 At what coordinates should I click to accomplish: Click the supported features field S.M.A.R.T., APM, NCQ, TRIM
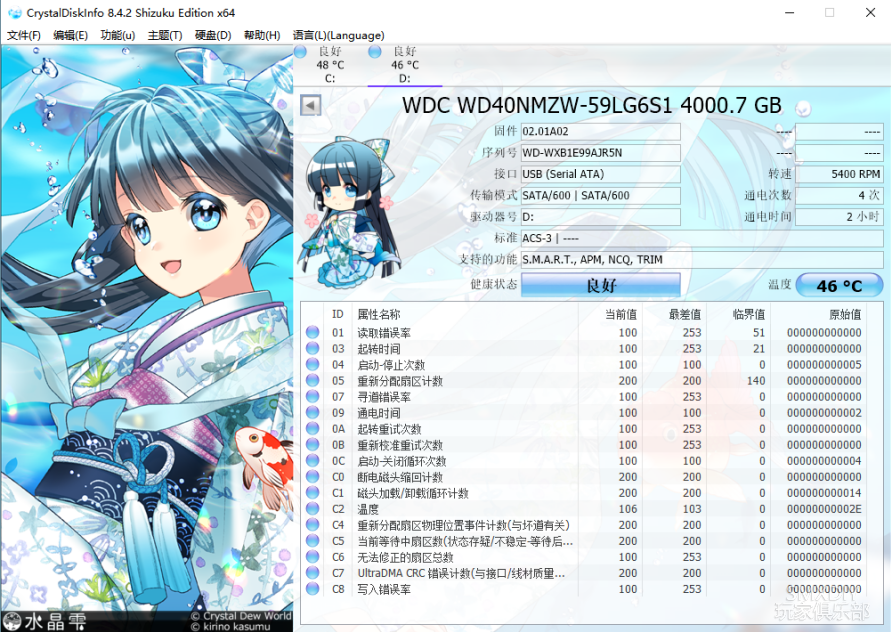pyautogui.click(x=702, y=260)
